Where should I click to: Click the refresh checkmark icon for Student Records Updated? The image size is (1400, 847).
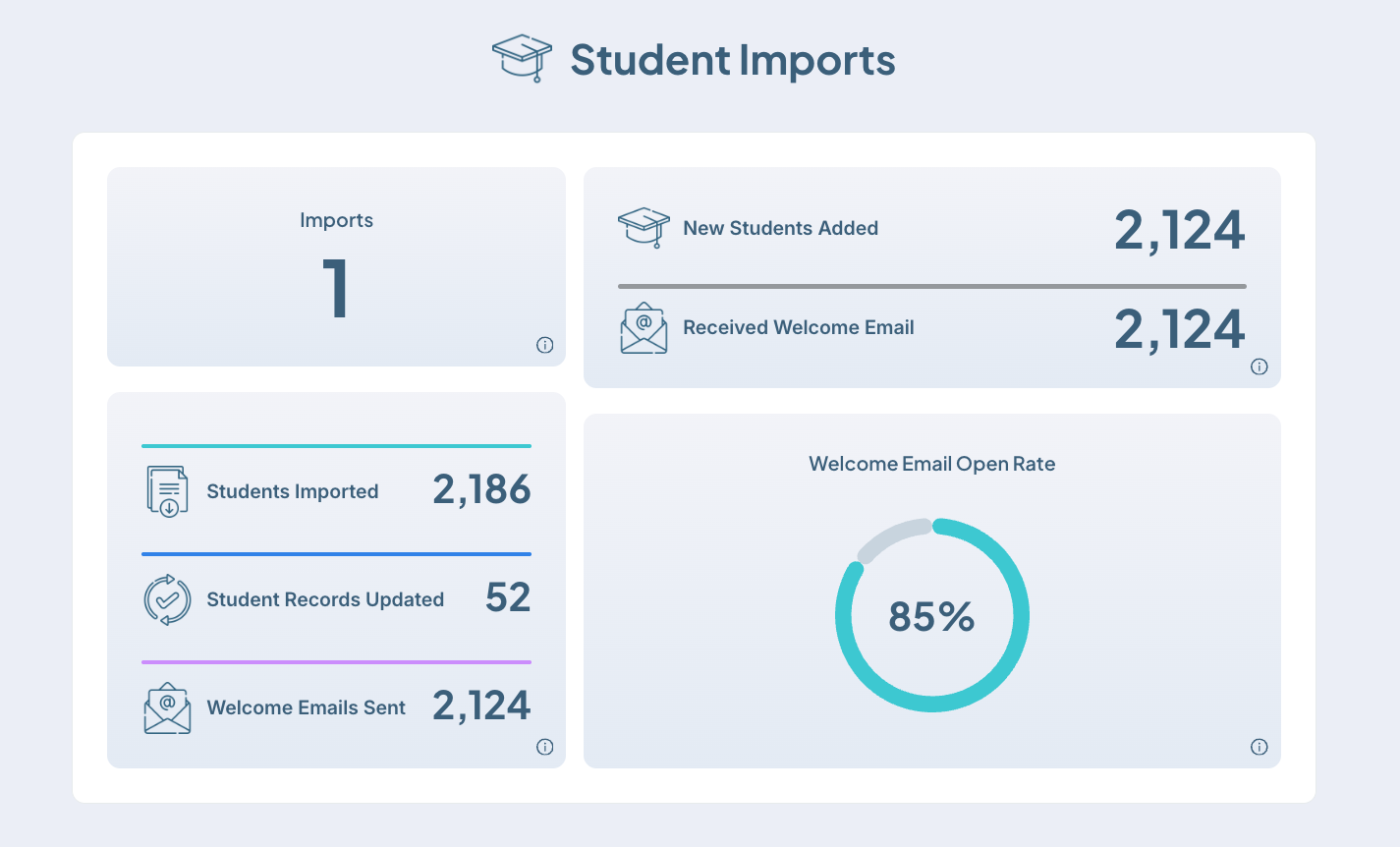(167, 599)
